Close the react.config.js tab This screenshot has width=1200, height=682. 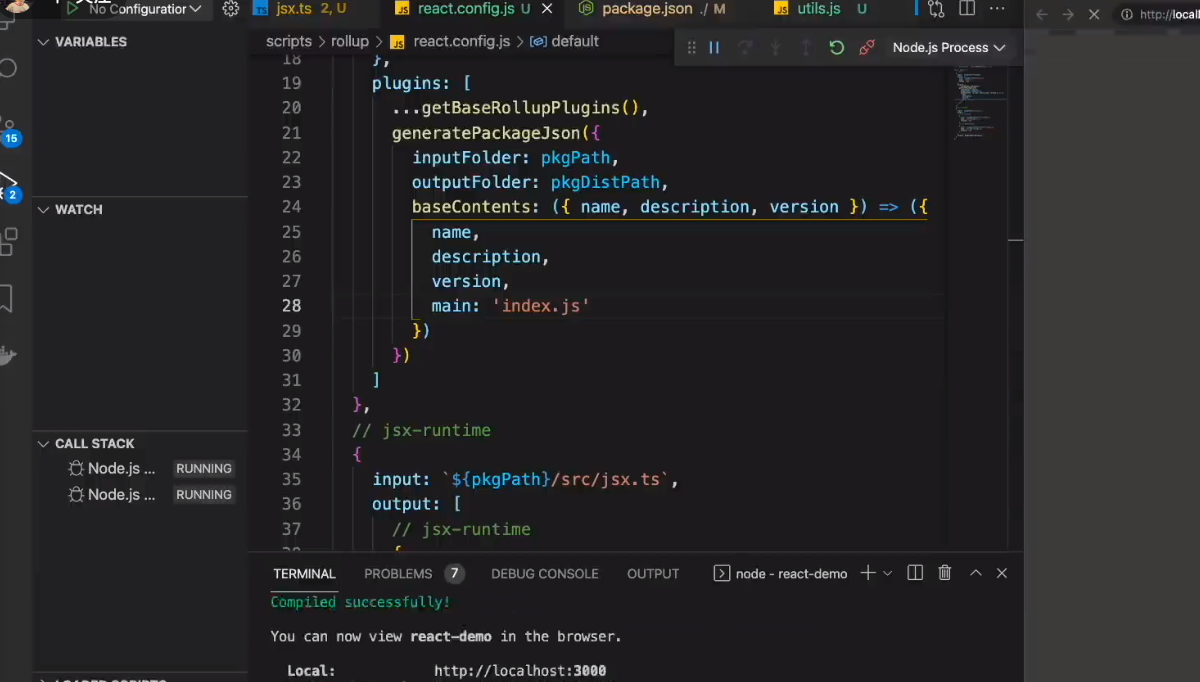[x=548, y=9]
